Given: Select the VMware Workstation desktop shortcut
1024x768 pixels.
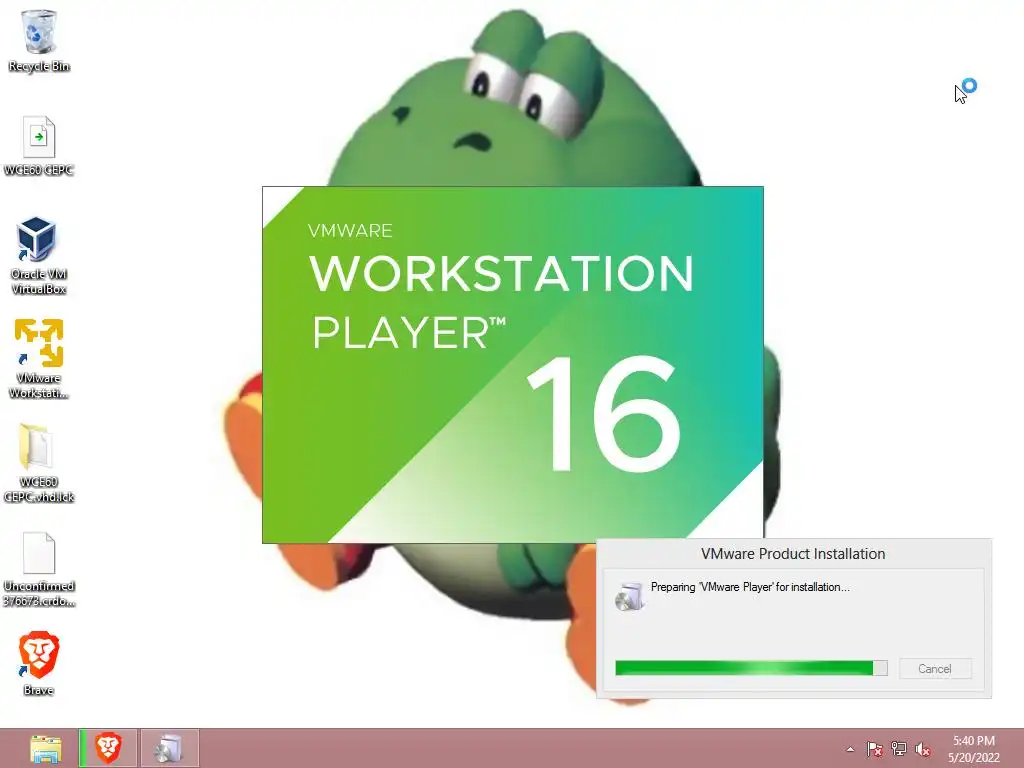Looking at the screenshot, I should pyautogui.click(x=39, y=359).
